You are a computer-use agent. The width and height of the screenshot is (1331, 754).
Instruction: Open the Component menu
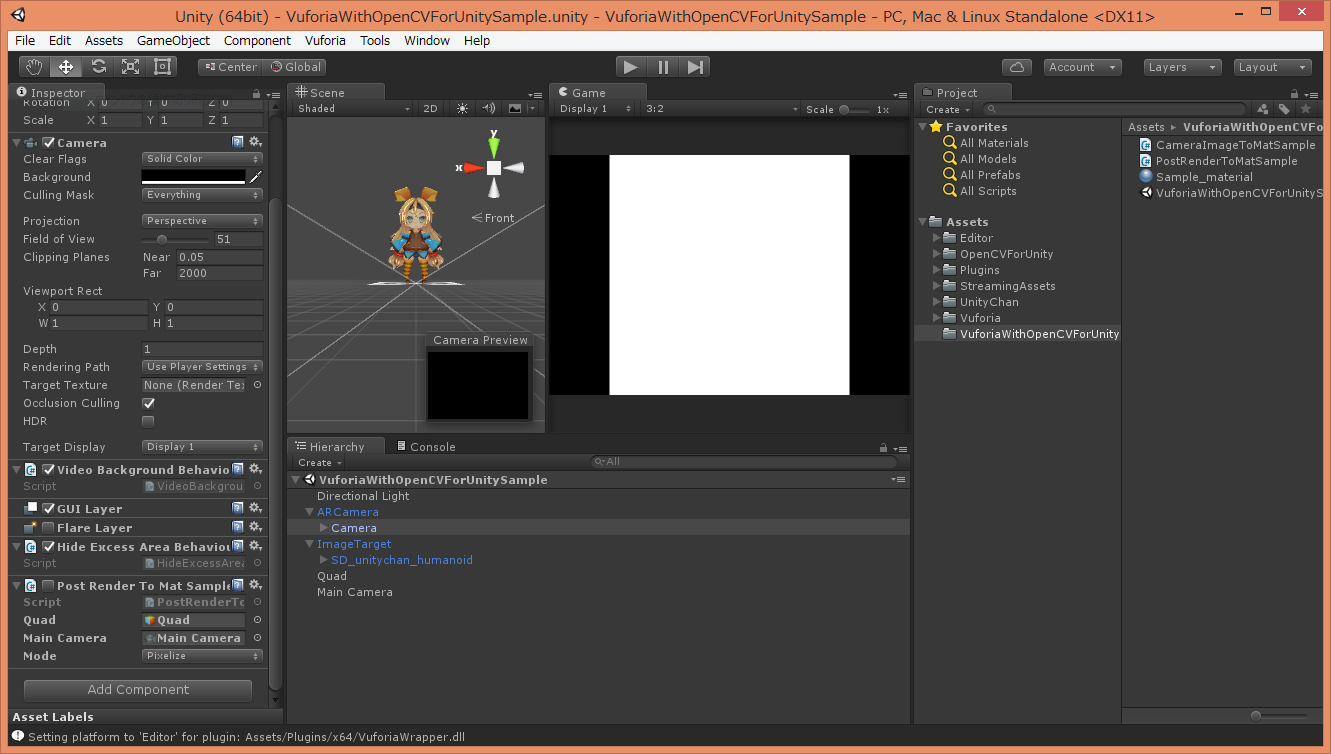(x=257, y=40)
